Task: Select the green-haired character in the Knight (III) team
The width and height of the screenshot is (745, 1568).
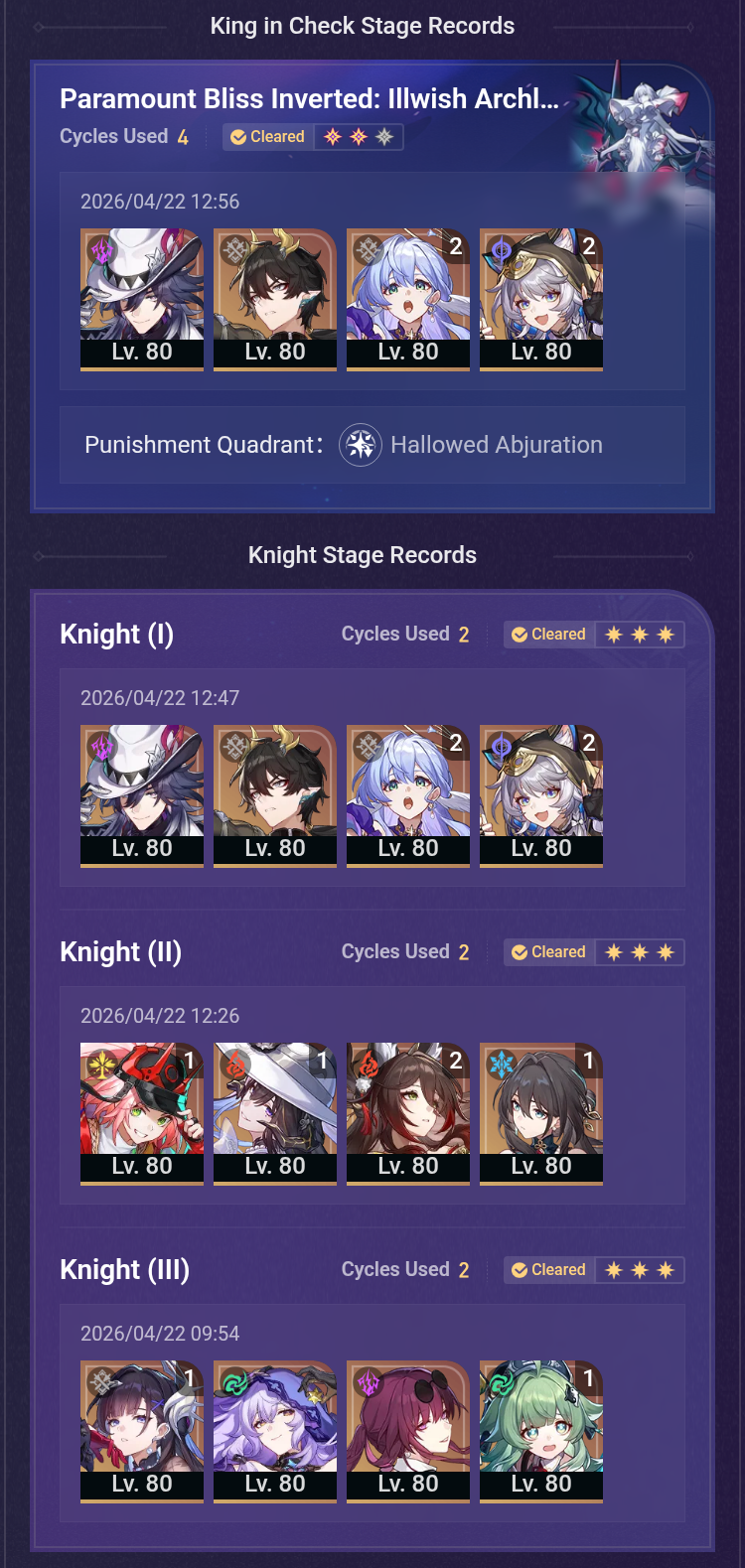Action: click(541, 1432)
